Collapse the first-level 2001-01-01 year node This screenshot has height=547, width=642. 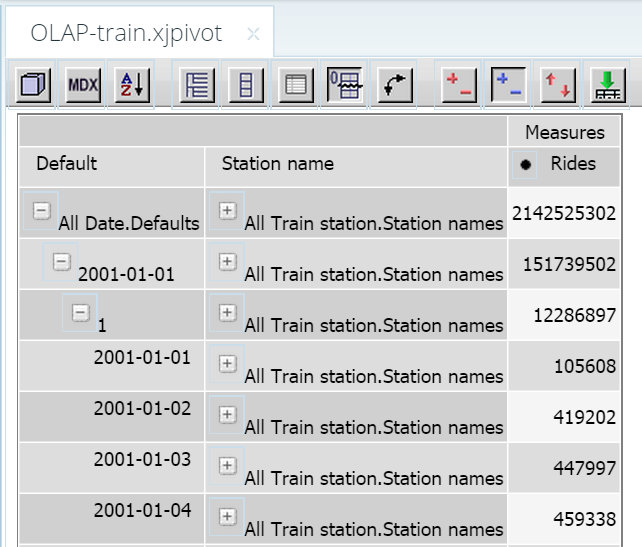pos(61,262)
